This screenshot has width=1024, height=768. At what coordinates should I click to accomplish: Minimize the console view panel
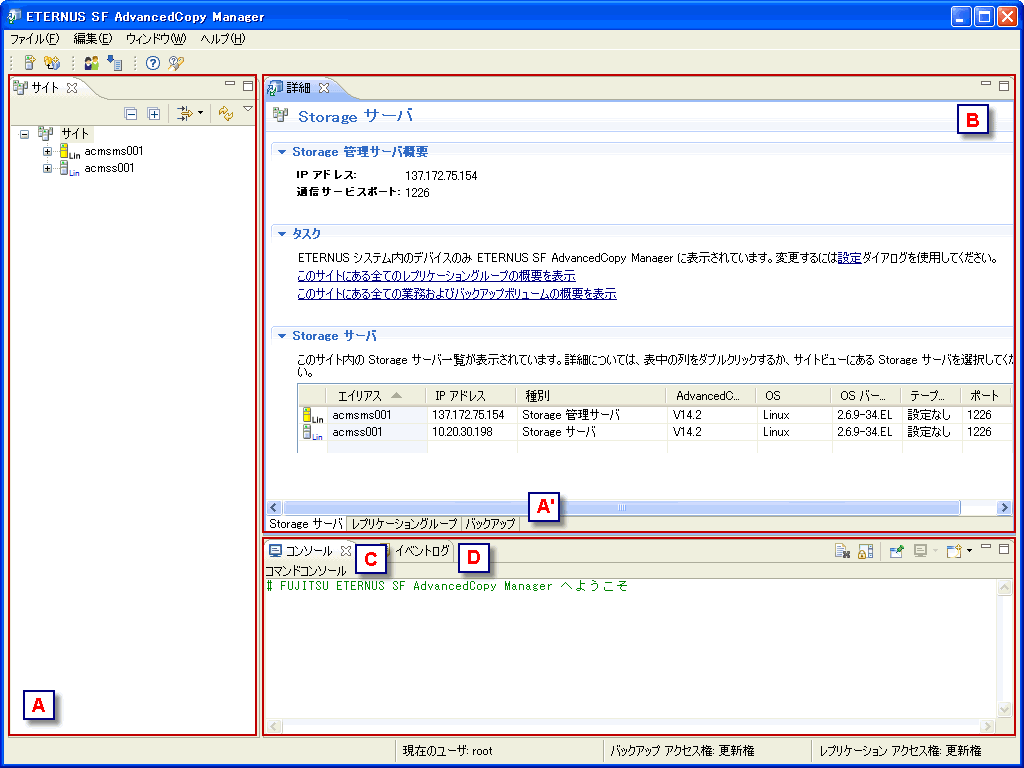[x=986, y=547]
